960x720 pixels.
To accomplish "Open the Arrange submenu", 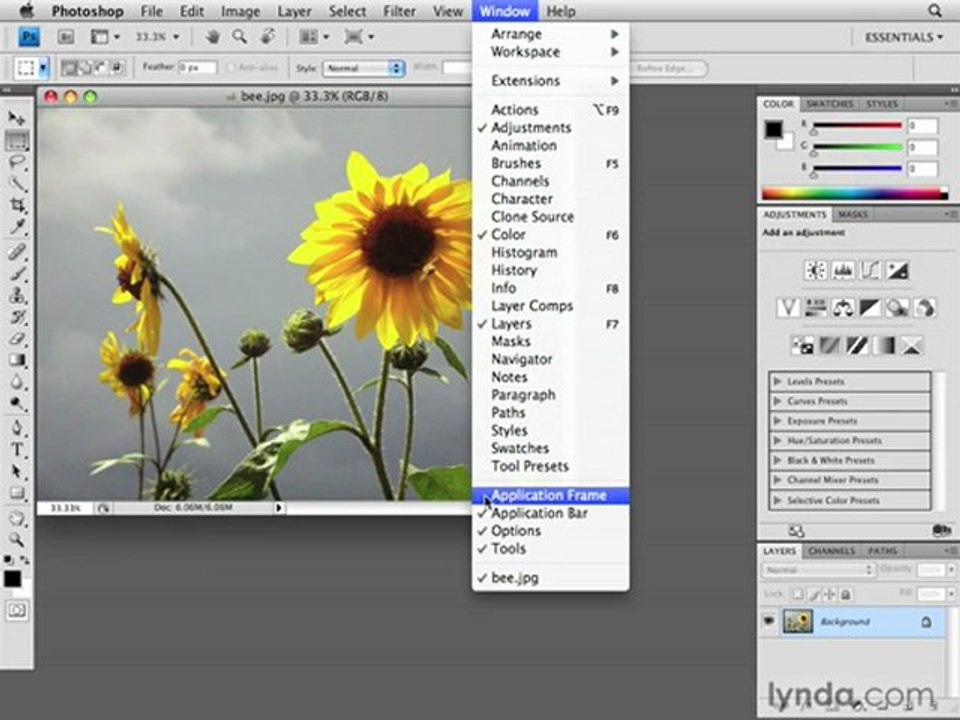I will [x=550, y=34].
